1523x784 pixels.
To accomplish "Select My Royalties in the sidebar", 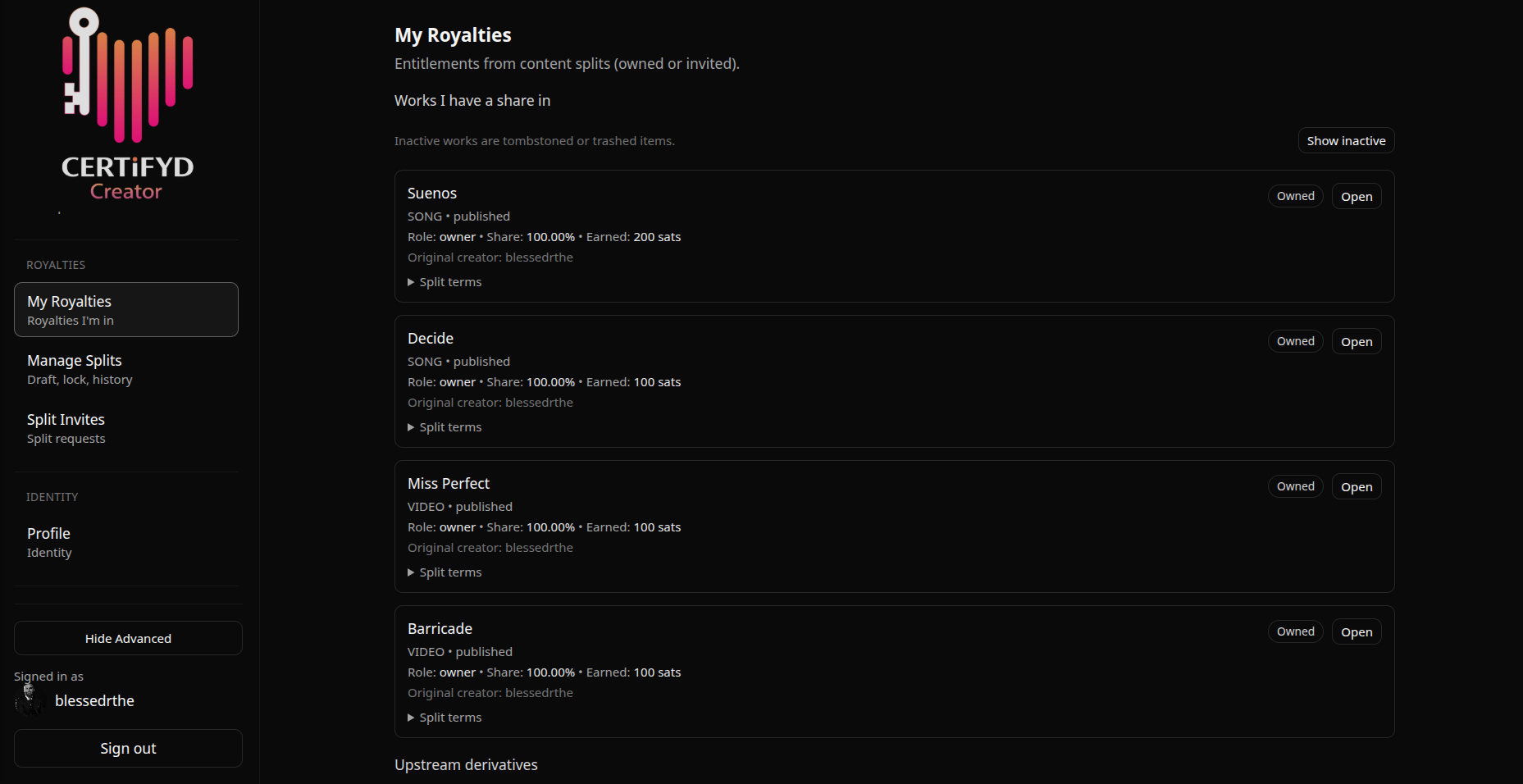I will (x=125, y=309).
